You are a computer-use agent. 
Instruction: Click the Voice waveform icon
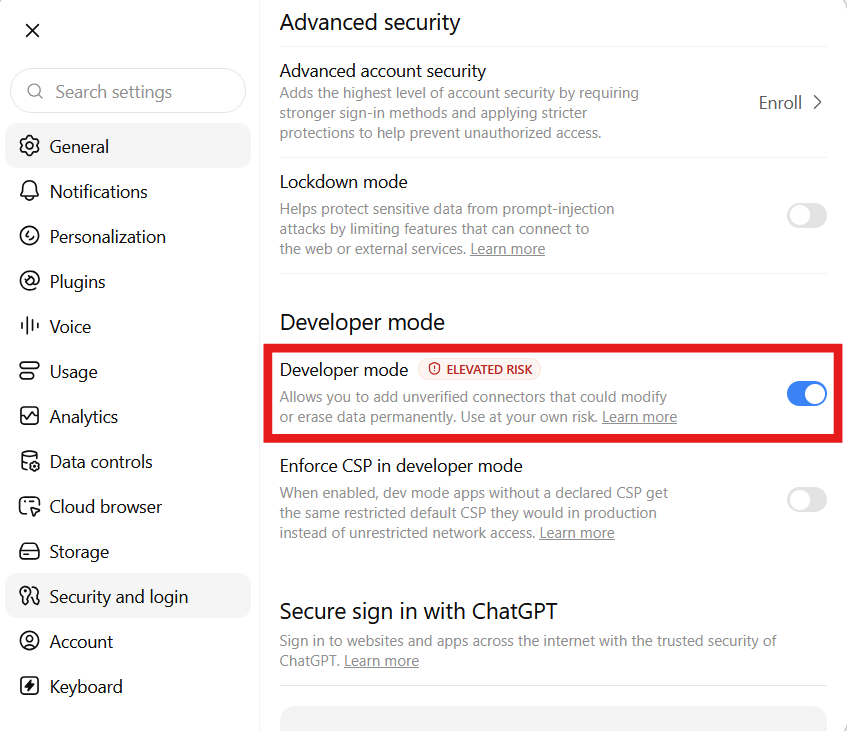[29, 326]
